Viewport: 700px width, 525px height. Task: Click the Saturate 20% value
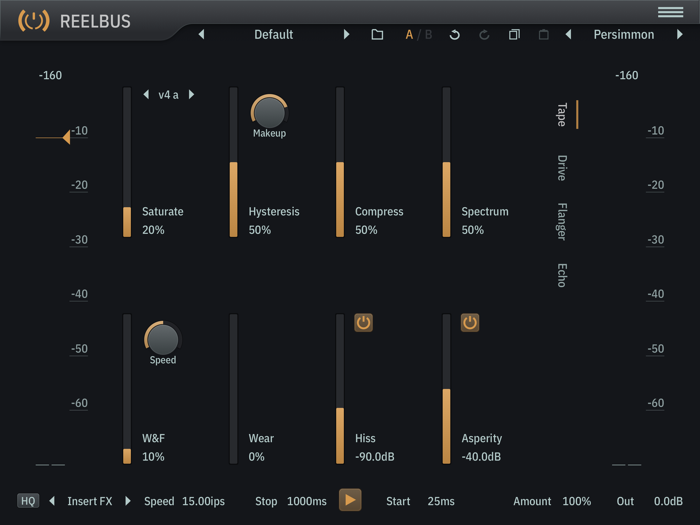pos(153,230)
